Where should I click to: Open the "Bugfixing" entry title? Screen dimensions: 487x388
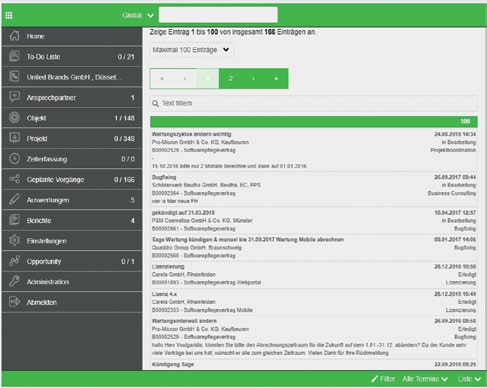164,177
